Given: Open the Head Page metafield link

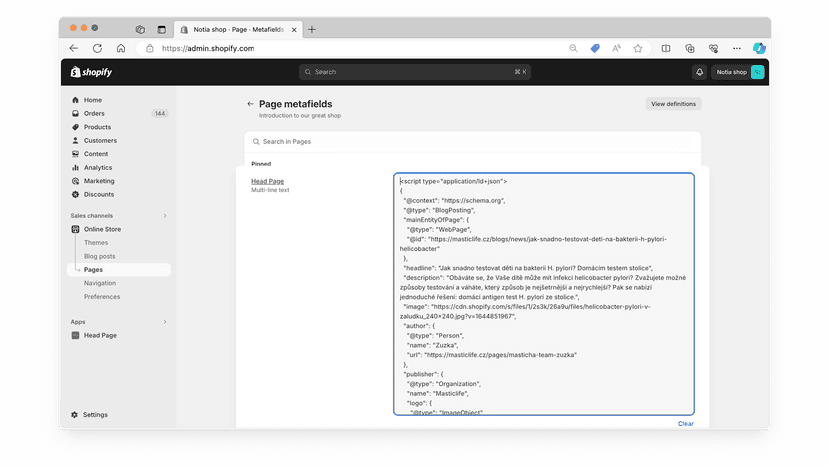Looking at the screenshot, I should click(x=267, y=181).
